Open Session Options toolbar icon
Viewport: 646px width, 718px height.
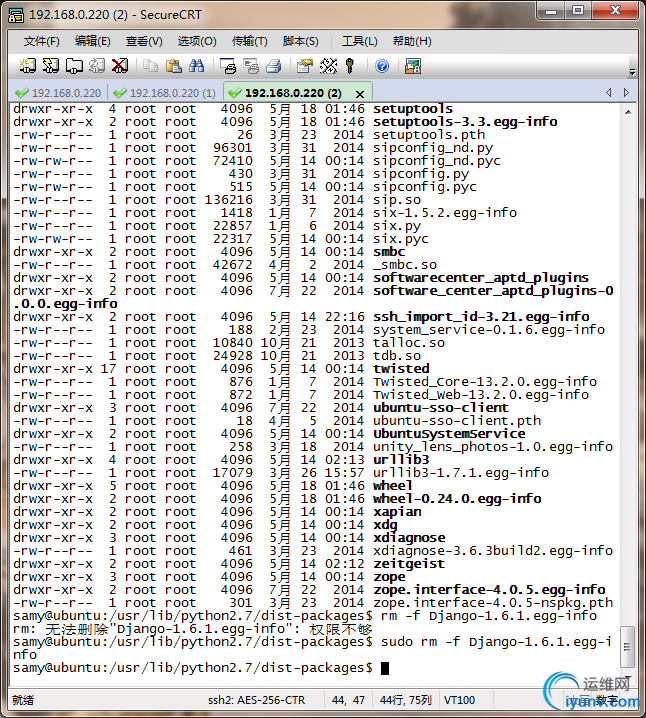point(304,66)
